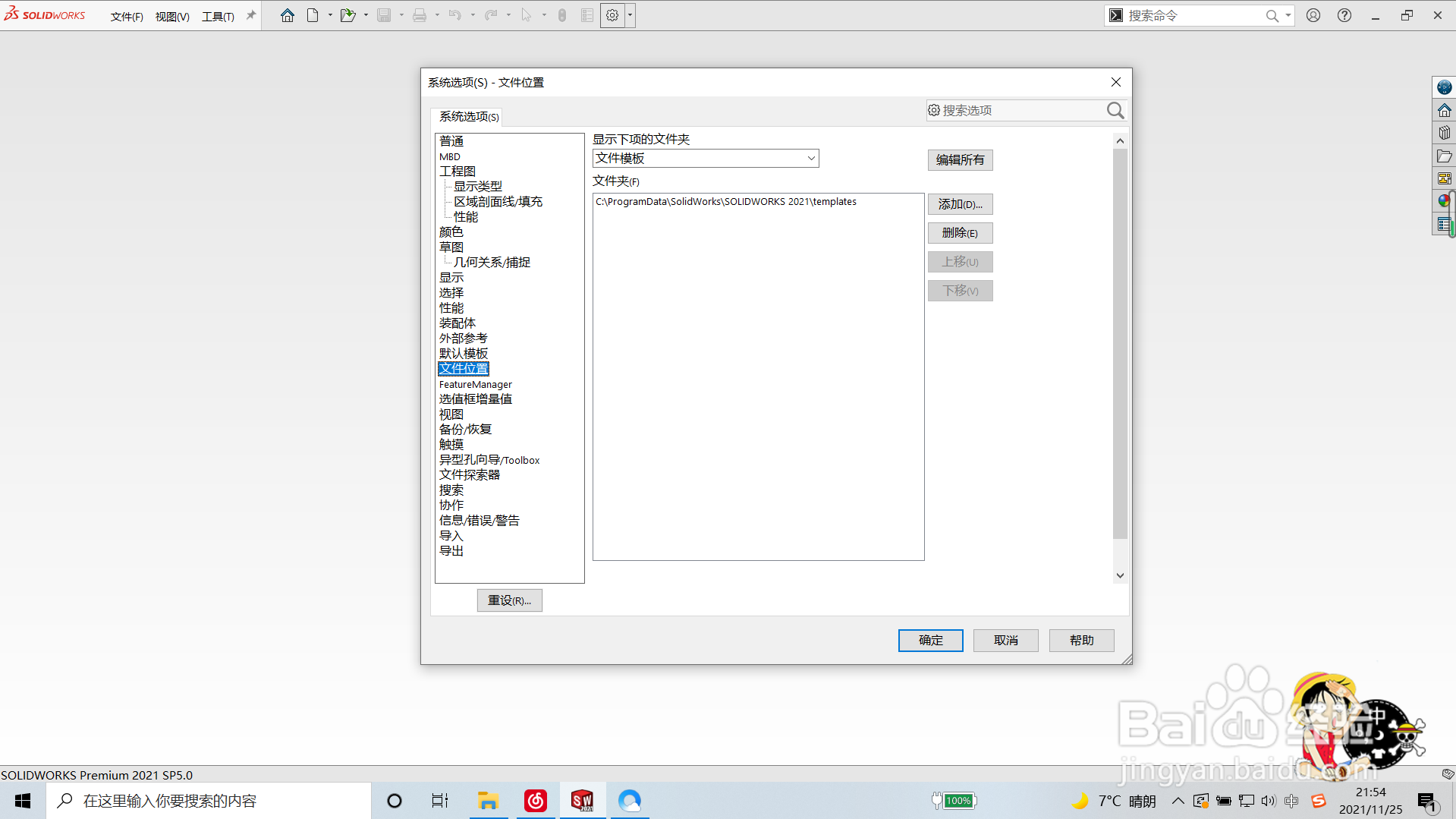
Task: Activate the Select cursor tool
Action: click(x=527, y=15)
